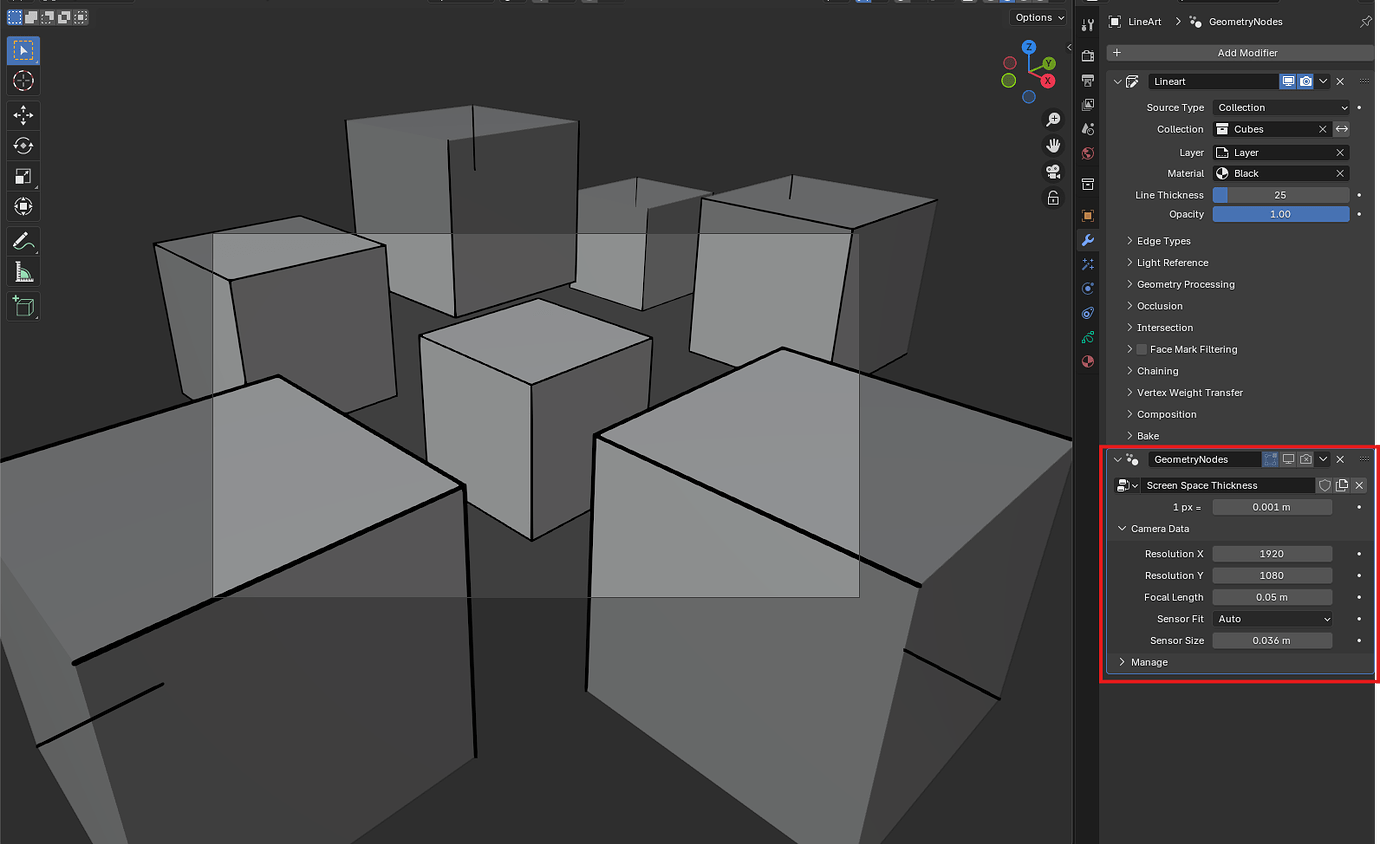Click the Focal Length value field
Screen dimensions: 1380x844
(1272, 597)
